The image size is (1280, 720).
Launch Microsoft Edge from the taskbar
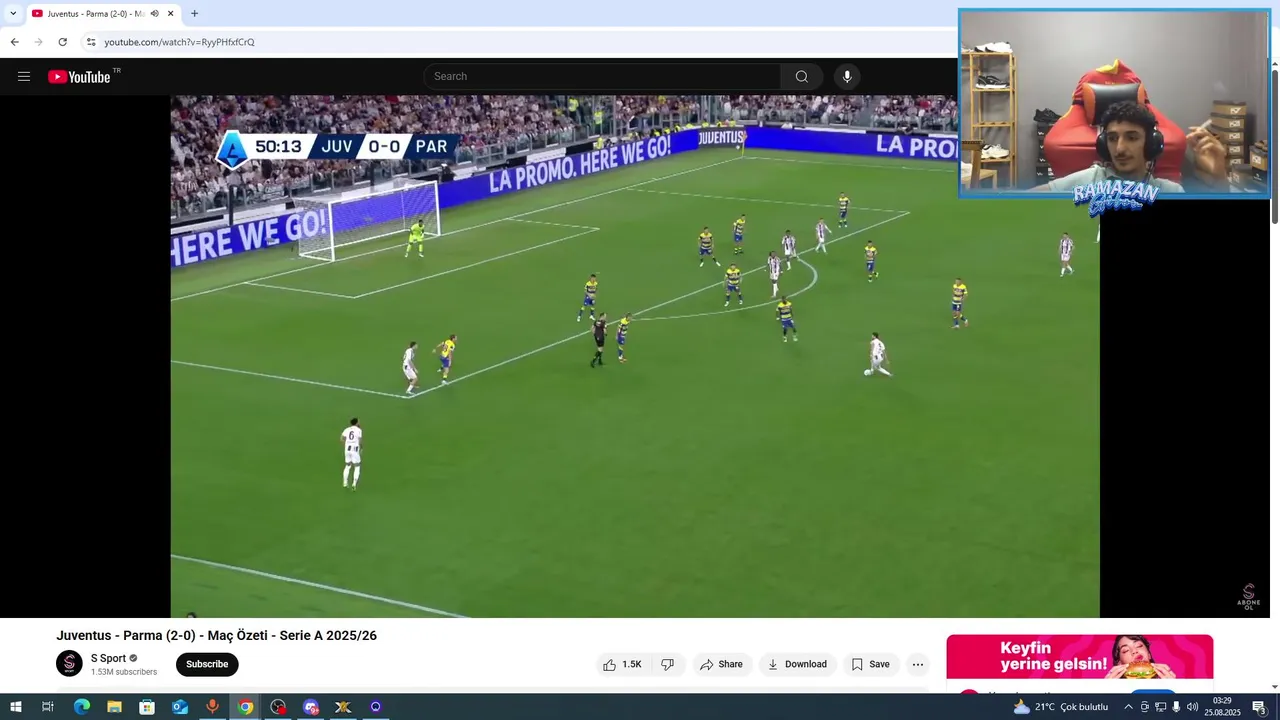[81, 707]
